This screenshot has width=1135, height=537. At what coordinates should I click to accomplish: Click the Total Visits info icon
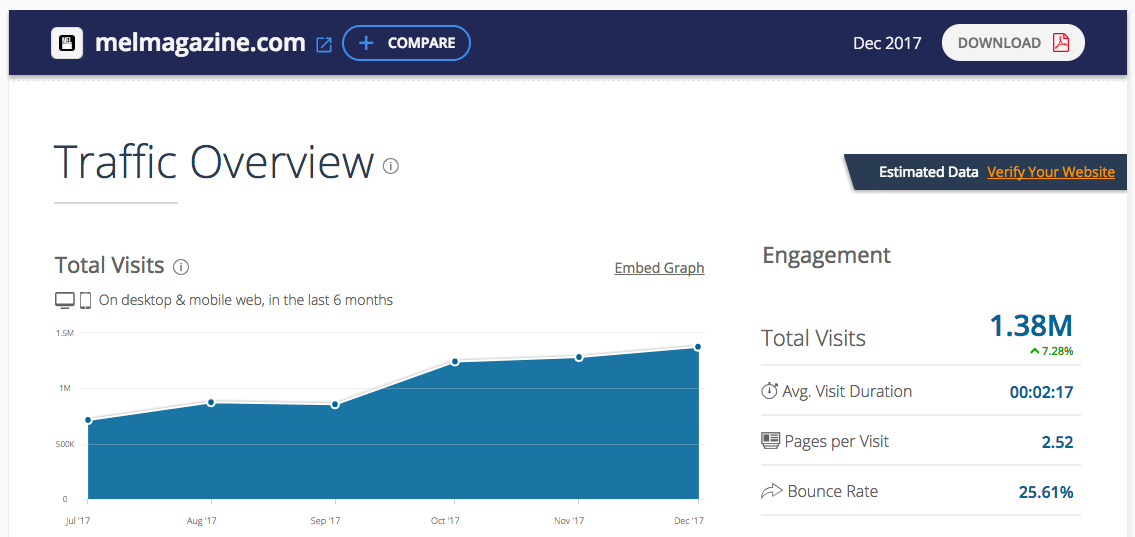[x=181, y=267]
